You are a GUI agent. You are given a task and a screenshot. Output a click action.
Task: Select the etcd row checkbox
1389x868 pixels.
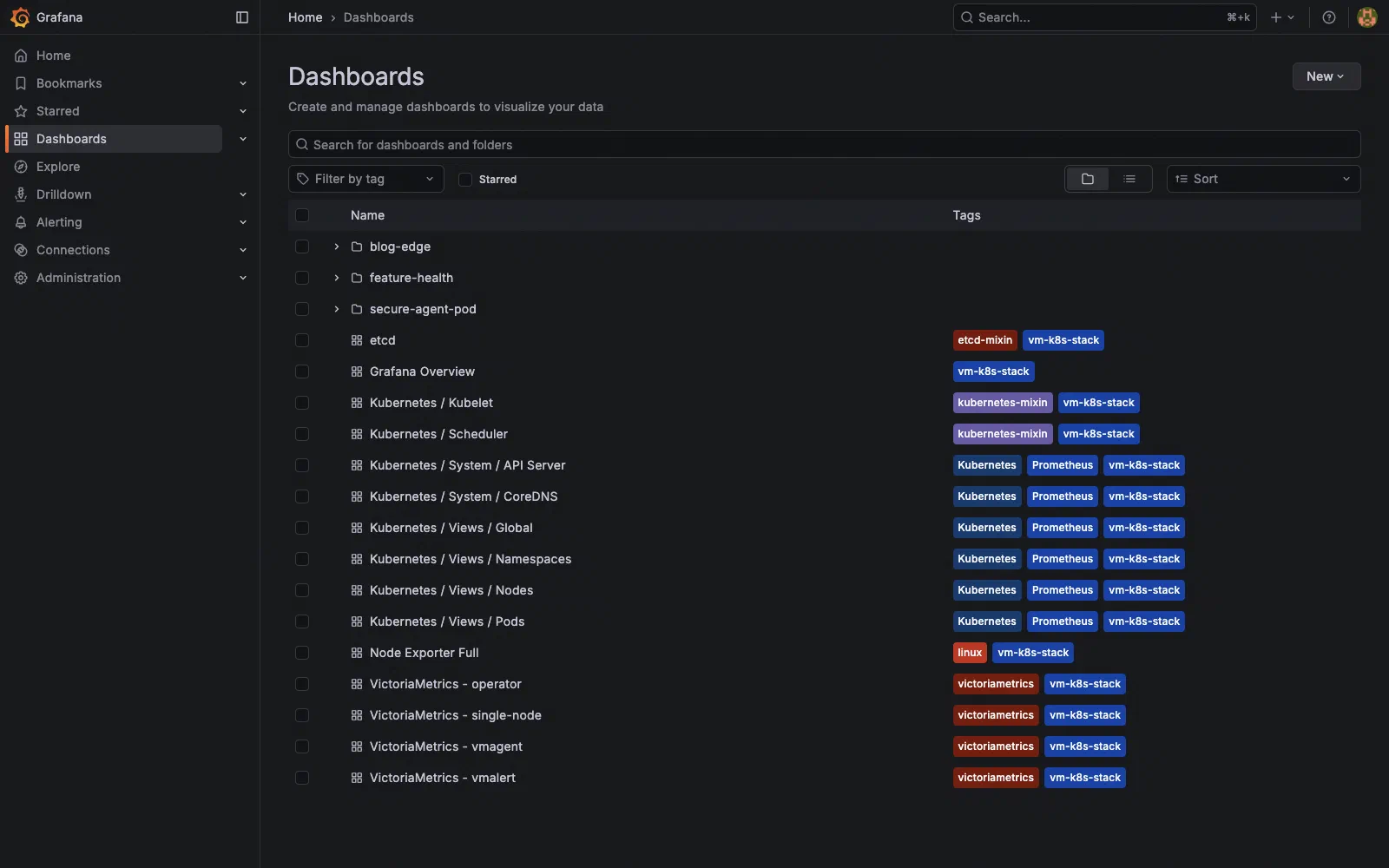pos(302,340)
